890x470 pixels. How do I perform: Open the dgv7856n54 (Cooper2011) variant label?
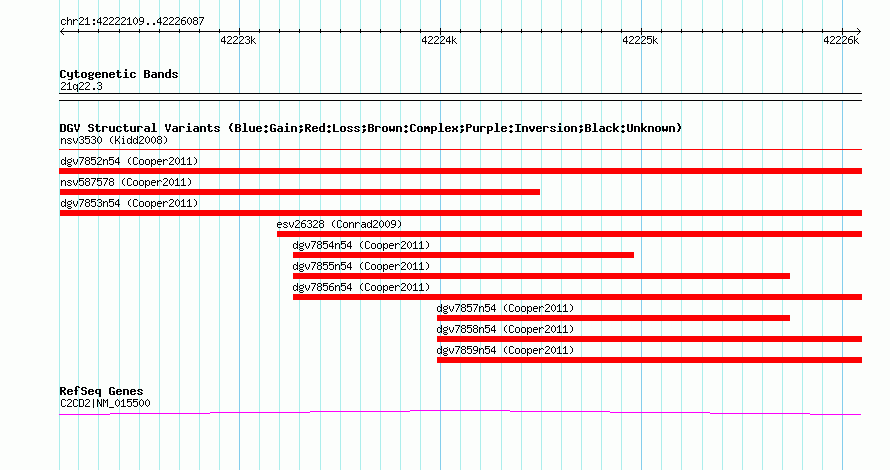[x=362, y=287]
